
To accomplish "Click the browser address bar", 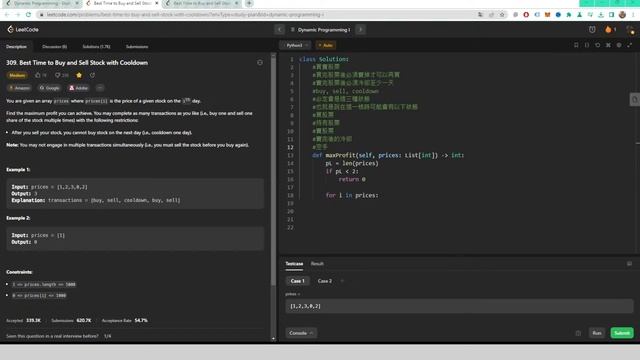I will click(x=261, y=14).
